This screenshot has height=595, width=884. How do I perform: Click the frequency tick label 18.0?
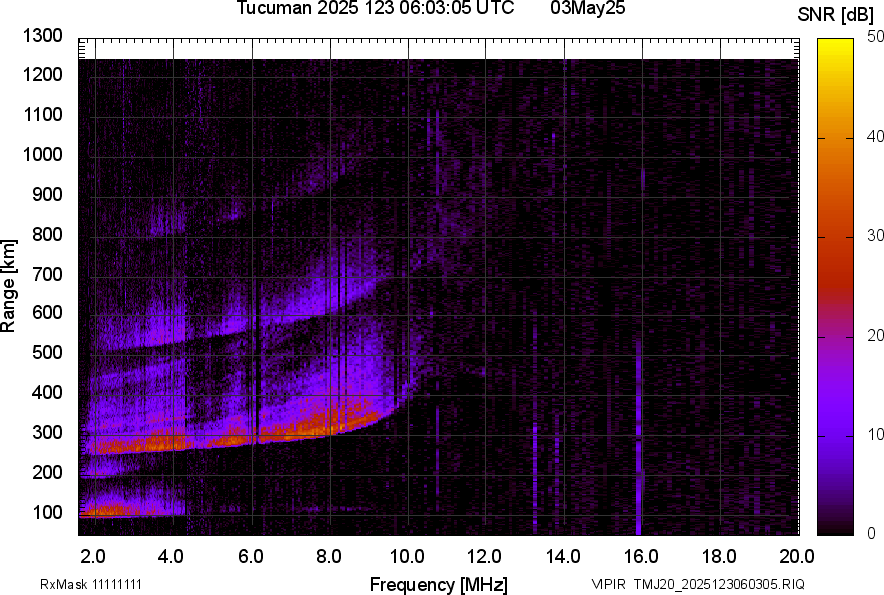(719, 557)
